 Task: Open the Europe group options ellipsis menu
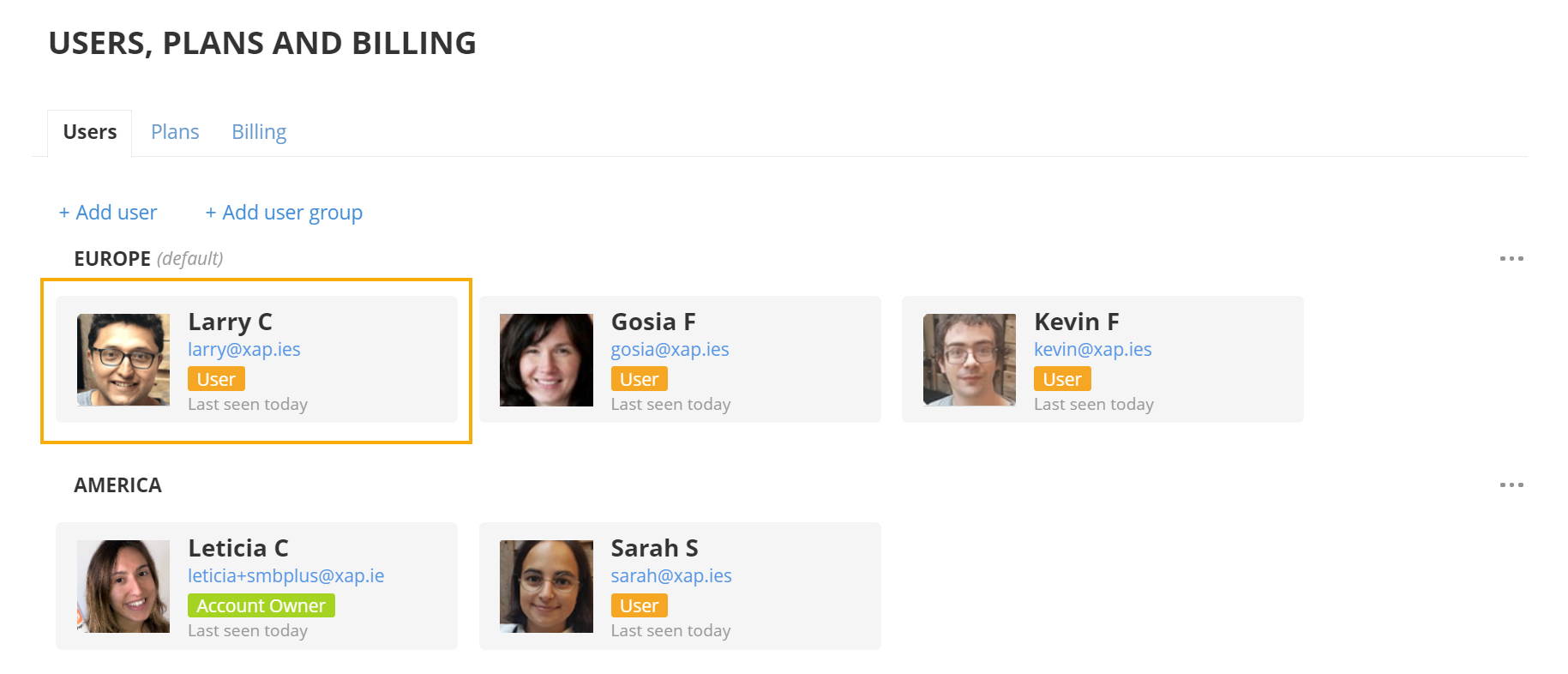coord(1511,258)
